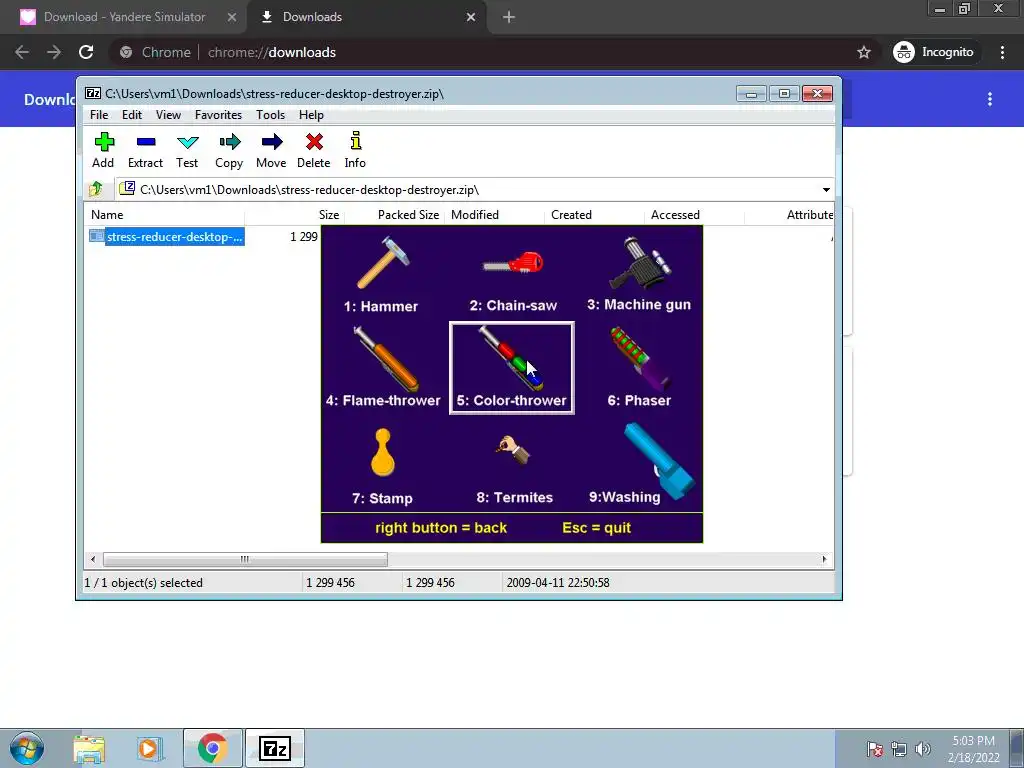This screenshot has height=768, width=1024.
Task: Open a new Chrome tab
Action: (509, 17)
